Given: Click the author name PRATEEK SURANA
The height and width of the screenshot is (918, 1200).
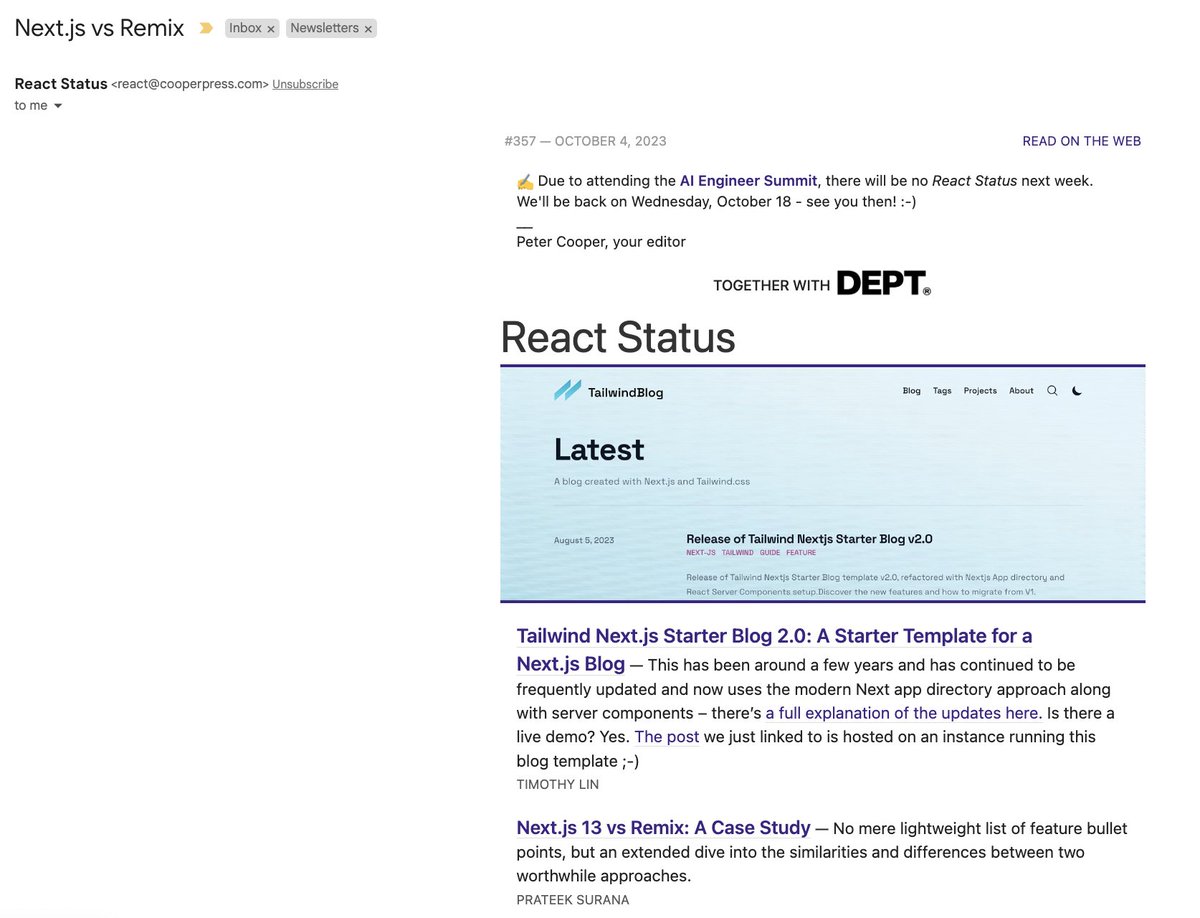Looking at the screenshot, I should 573,900.
